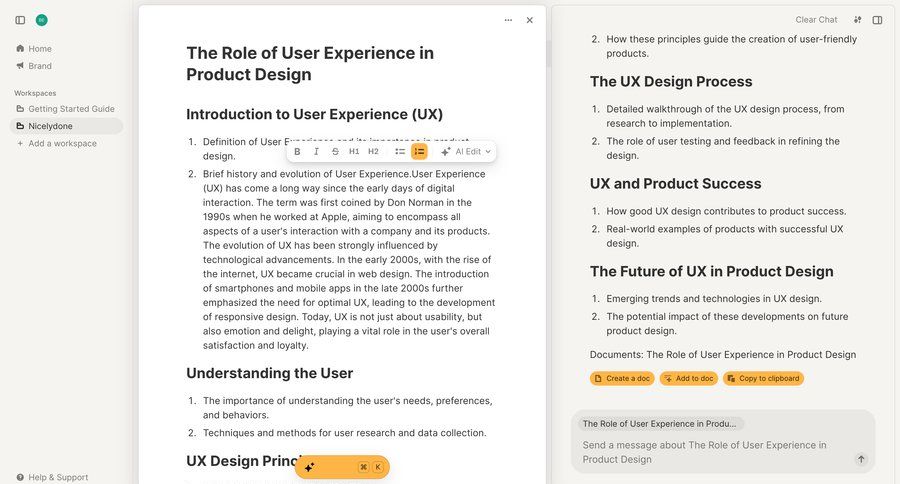900x484 pixels.
Task: Switch to bulleted list
Action: pyautogui.click(x=400, y=152)
